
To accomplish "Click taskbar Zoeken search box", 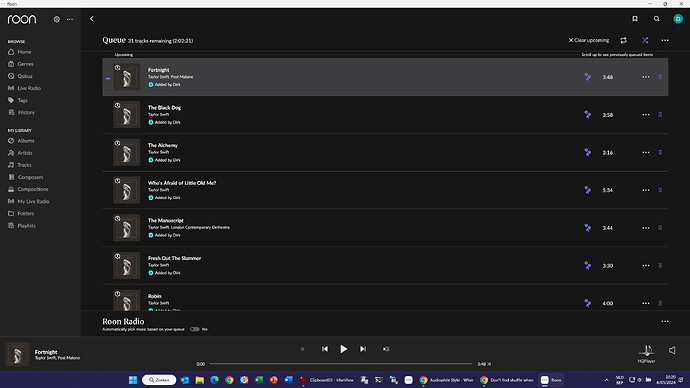I will [x=159, y=380].
